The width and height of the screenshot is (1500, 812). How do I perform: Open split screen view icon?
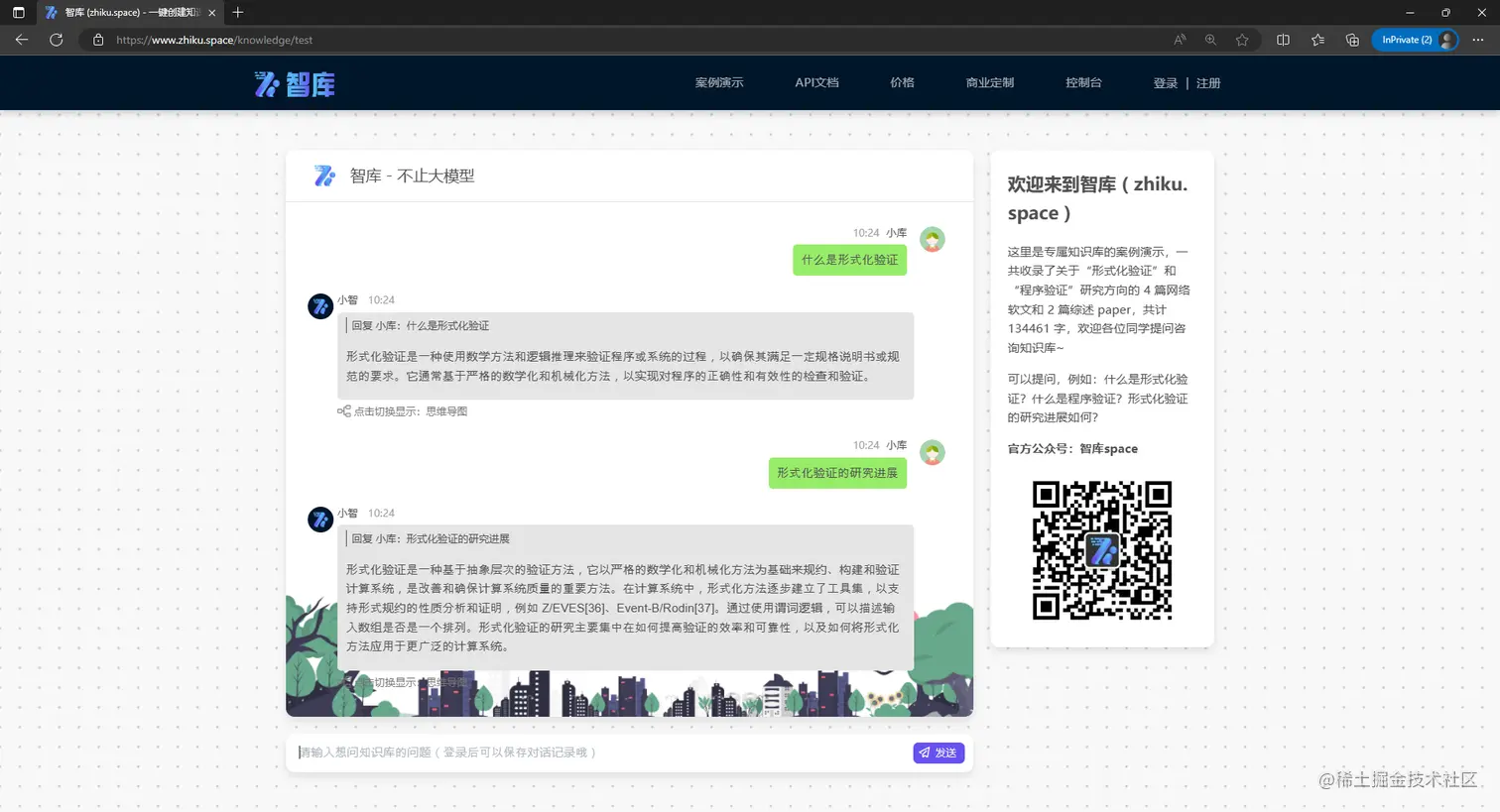click(x=1283, y=40)
